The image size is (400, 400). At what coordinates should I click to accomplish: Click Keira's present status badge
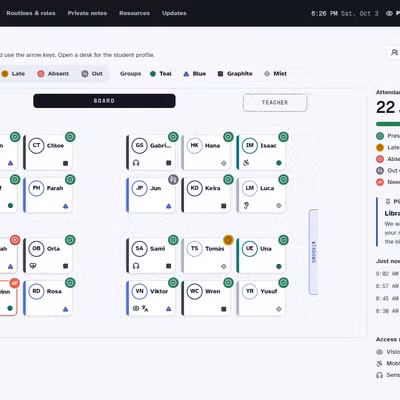coord(228,179)
